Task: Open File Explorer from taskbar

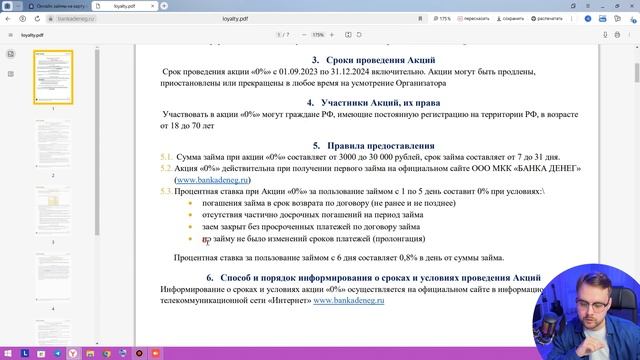Action: 90,353
